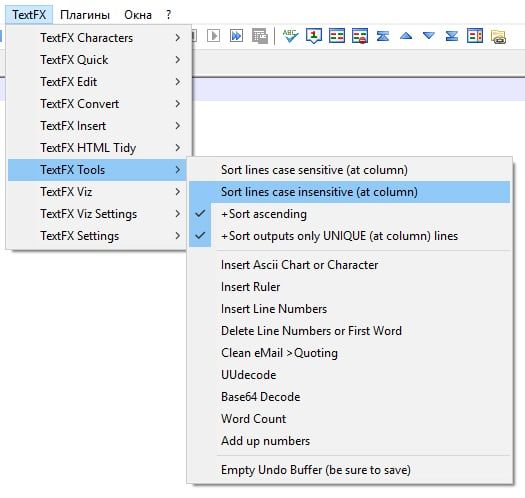Toggle the '+Sort ascending' checked option
Image resolution: width=525 pixels, height=498 pixels.
point(350,214)
